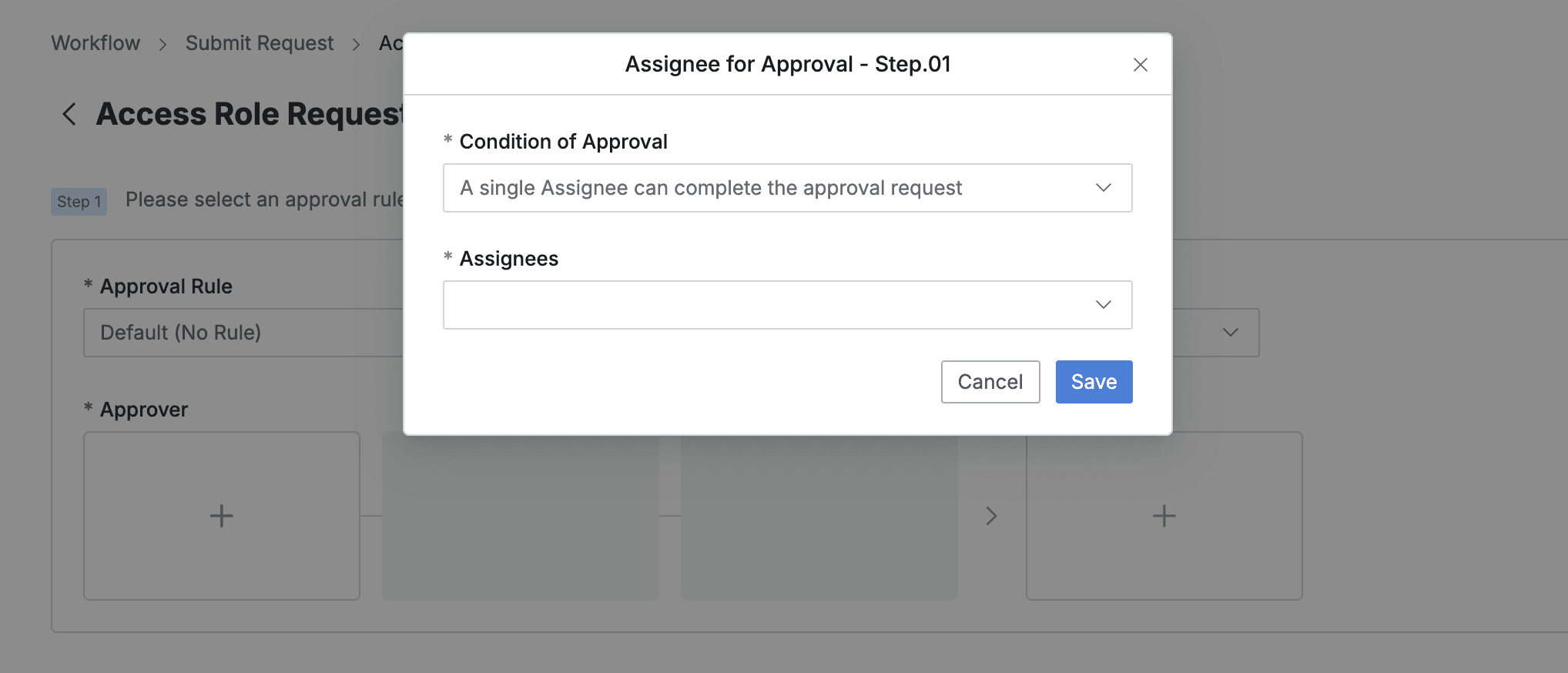The height and width of the screenshot is (673, 1568).
Task: Go to Workflow in the breadcrumb
Action: coord(95,43)
